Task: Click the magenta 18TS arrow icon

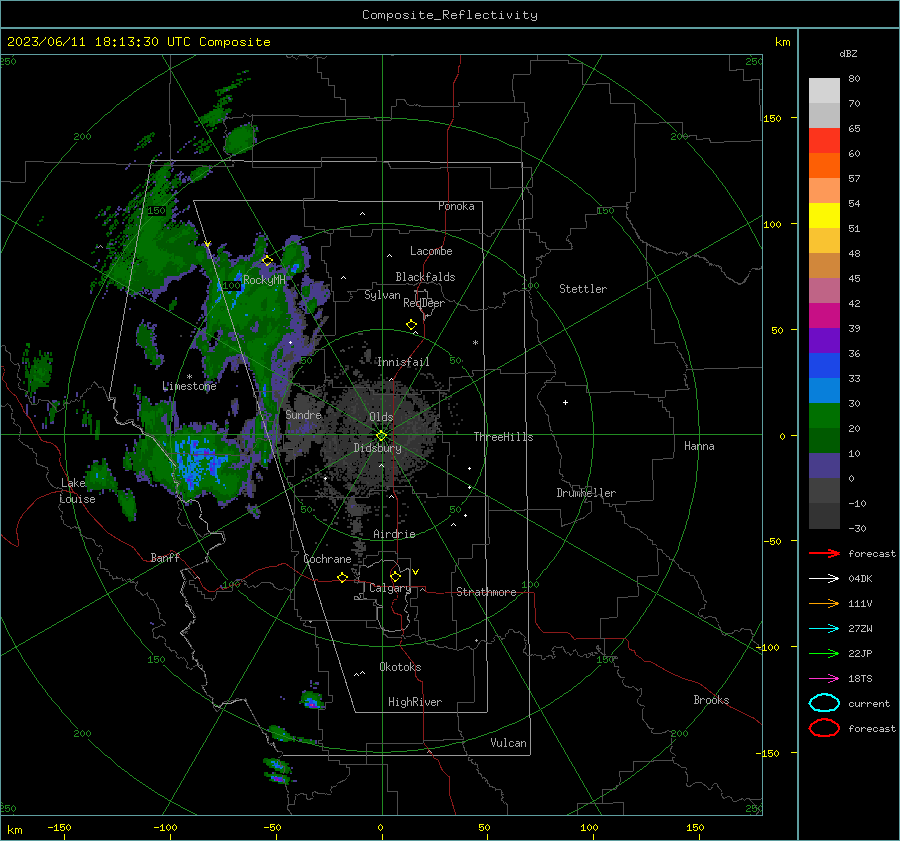Action: [824, 679]
